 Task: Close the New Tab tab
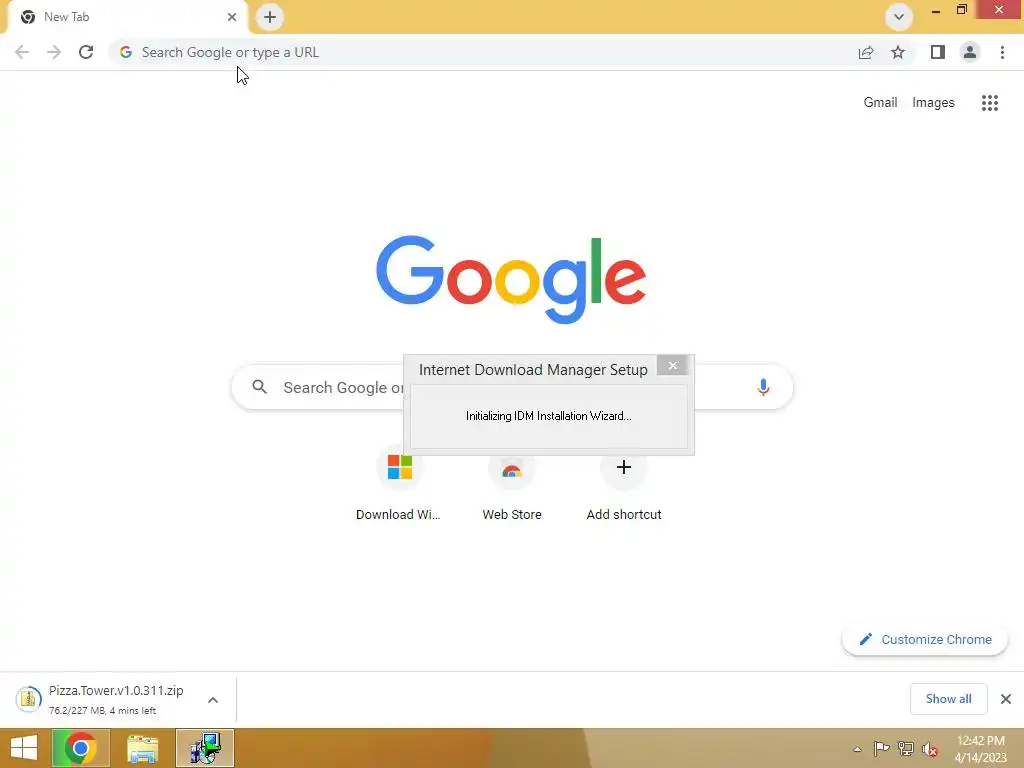[x=232, y=17]
